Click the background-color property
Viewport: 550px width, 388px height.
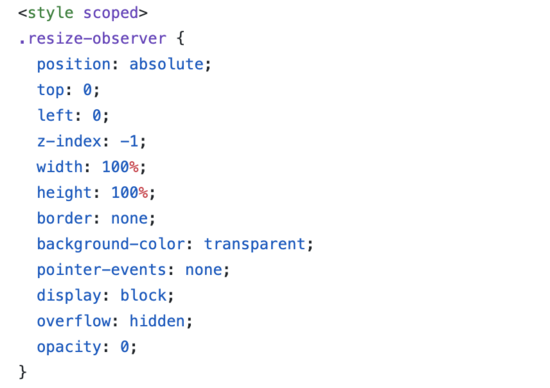pyautogui.click(x=111, y=244)
